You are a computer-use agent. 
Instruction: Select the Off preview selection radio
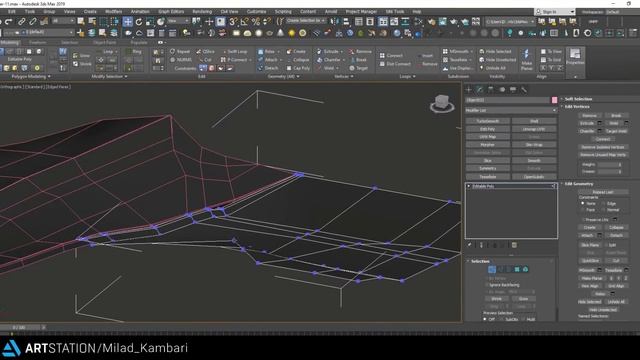pos(485,319)
